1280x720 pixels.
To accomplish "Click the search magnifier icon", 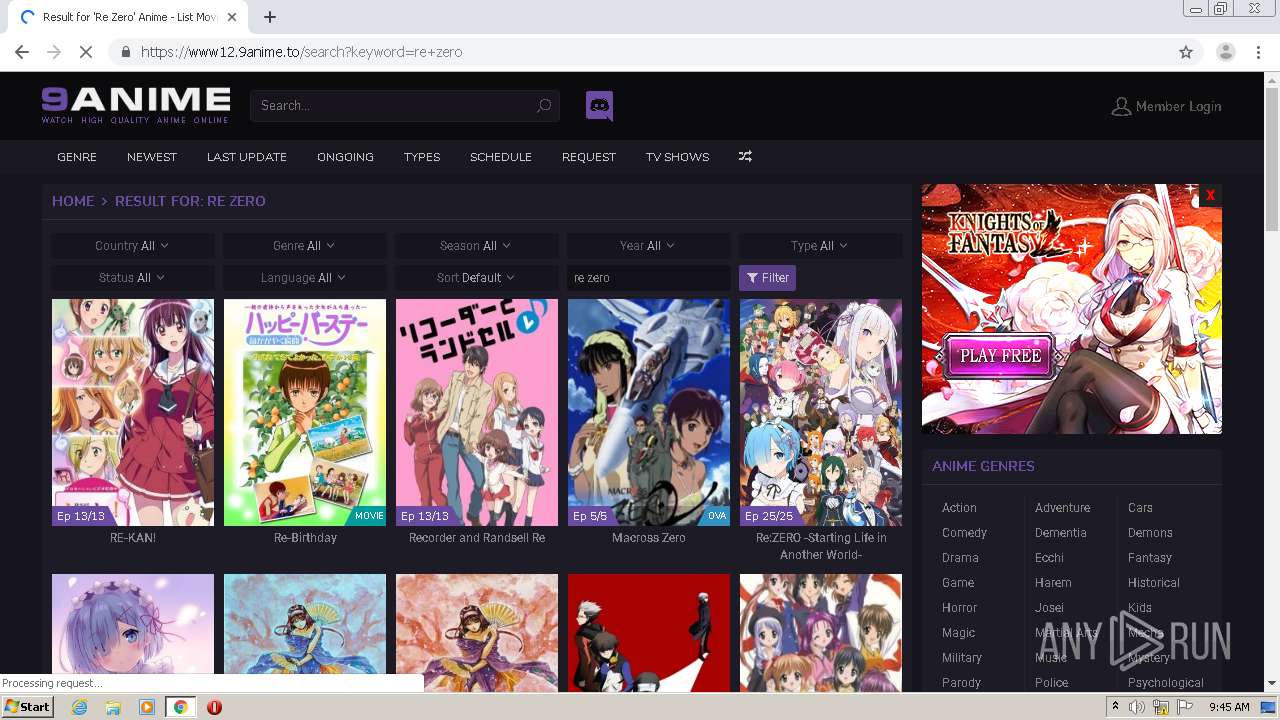I will point(544,106).
